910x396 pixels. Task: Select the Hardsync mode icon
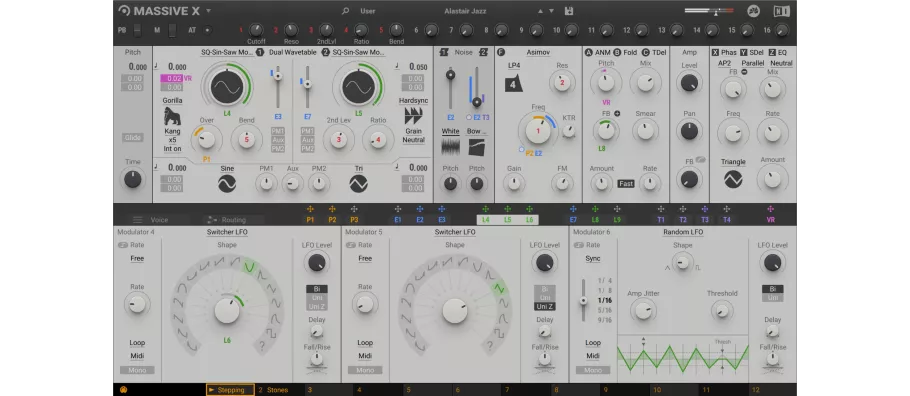(413, 116)
